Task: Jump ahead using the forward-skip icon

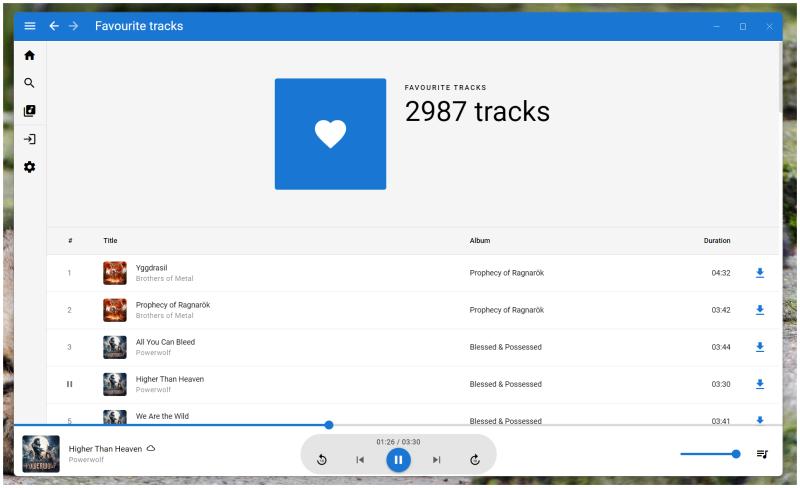Action: pos(475,460)
